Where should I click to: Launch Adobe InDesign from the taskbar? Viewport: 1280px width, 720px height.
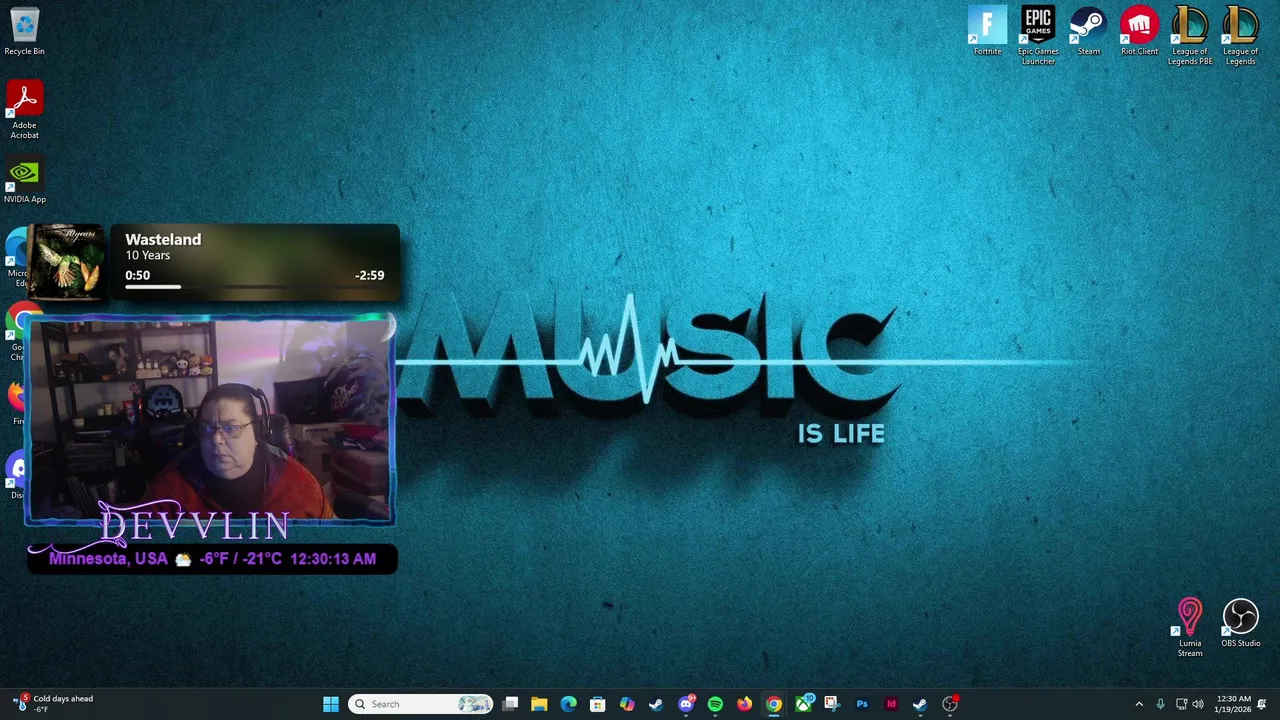pos(891,704)
